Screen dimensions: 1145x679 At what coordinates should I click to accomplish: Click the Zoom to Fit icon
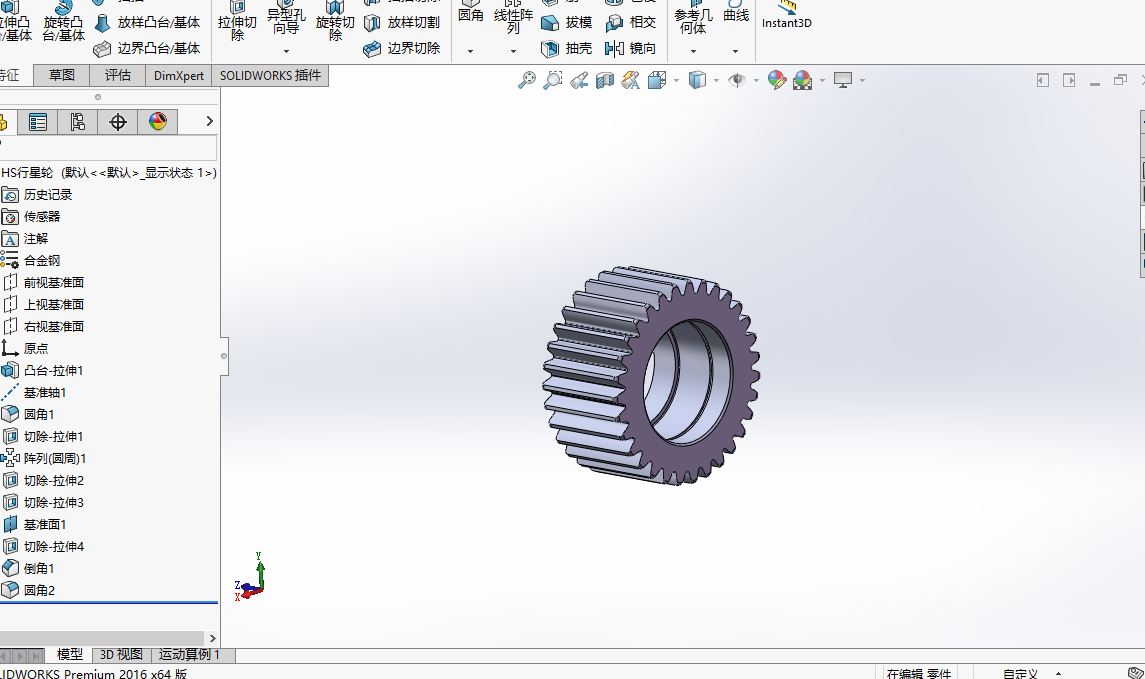tap(527, 81)
